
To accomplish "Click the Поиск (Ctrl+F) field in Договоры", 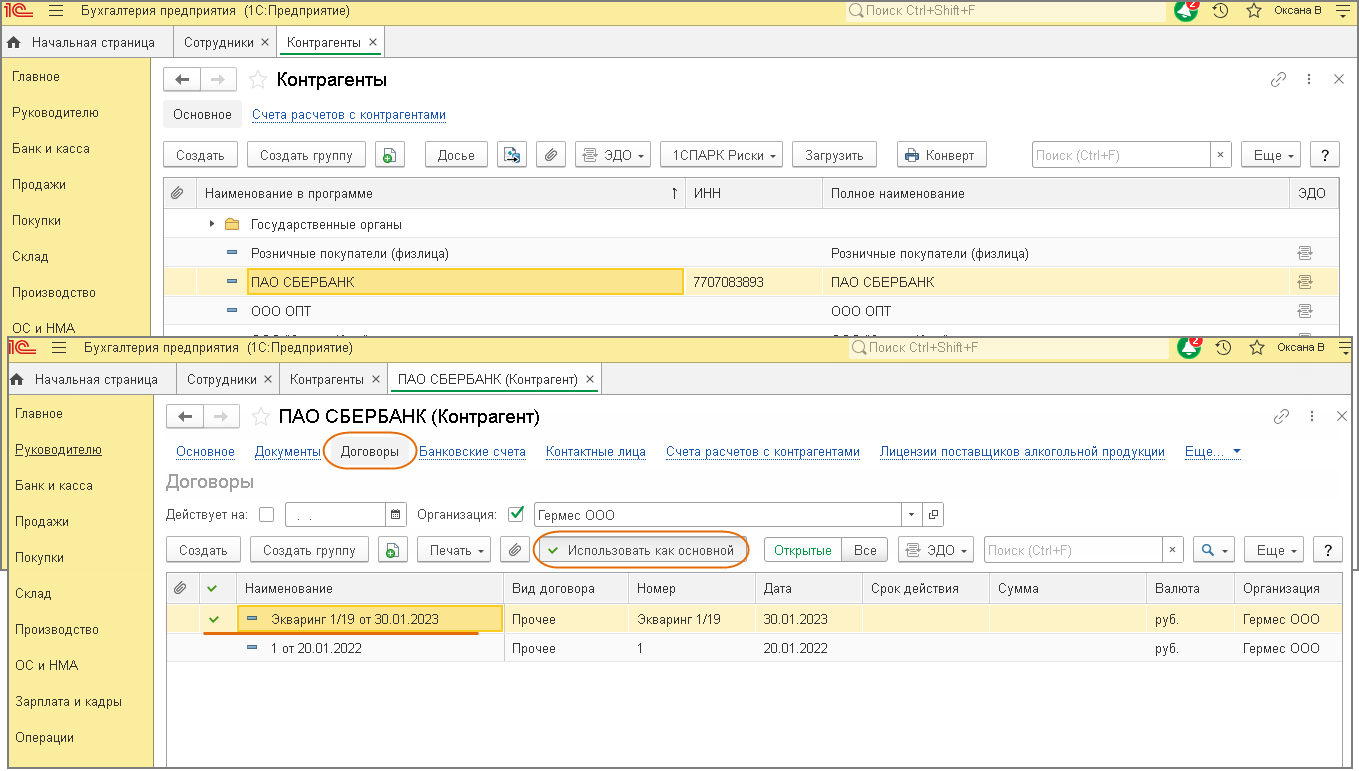I will 1074,550.
